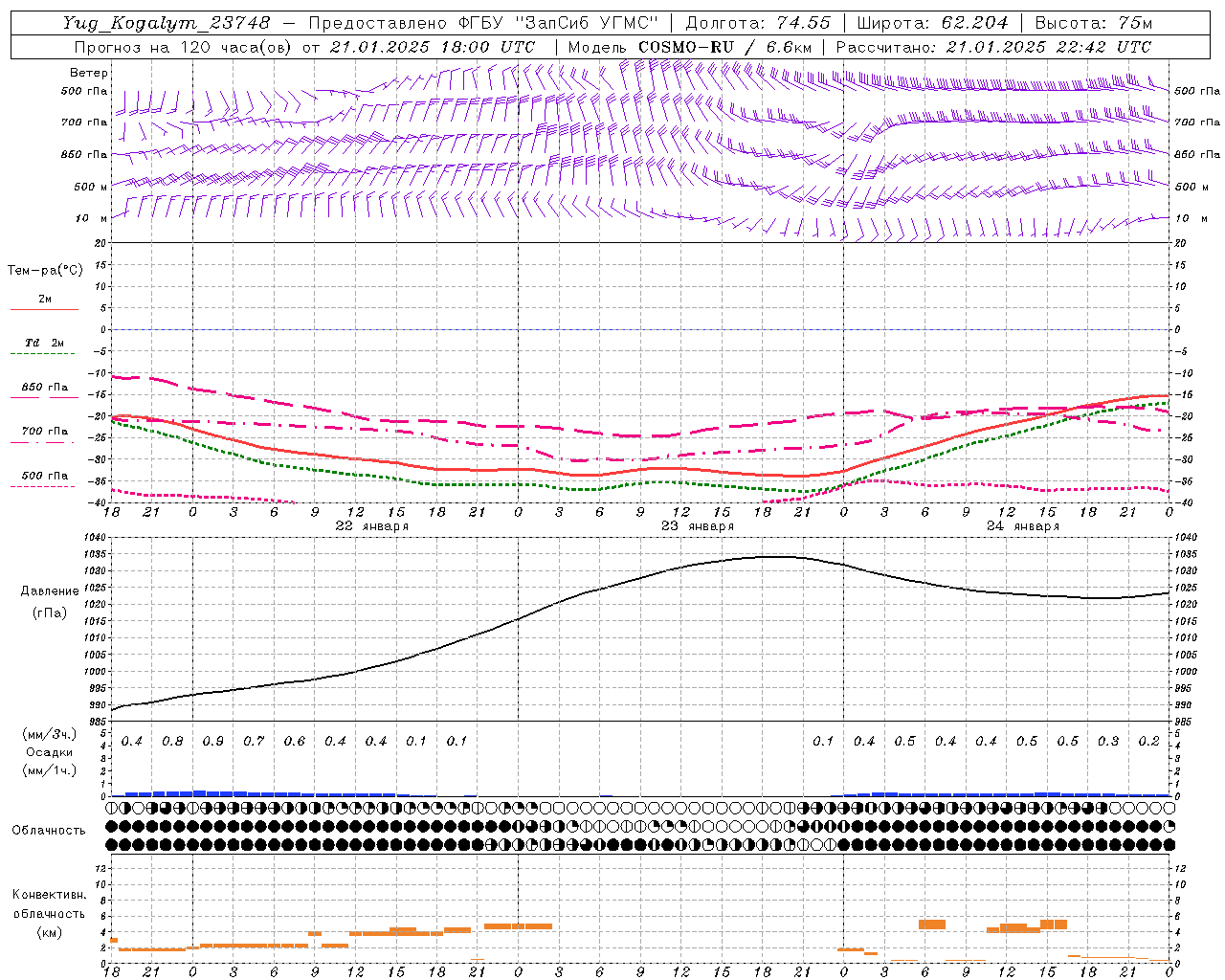Click the 'Тем-ра(°C)' axis label

45,271
